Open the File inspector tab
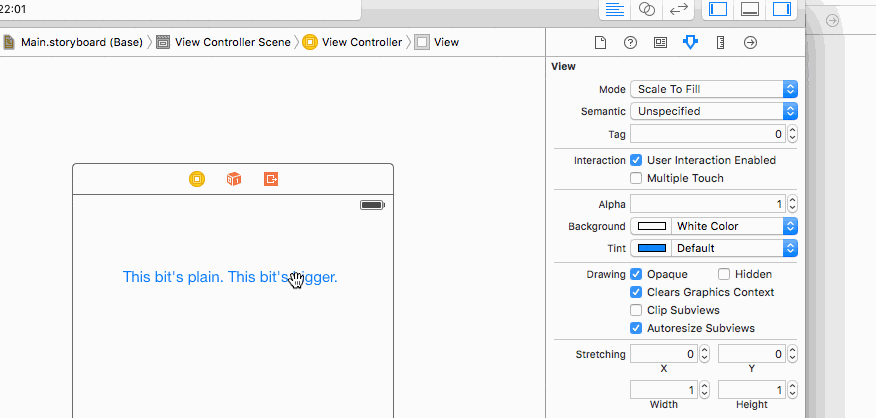The width and height of the screenshot is (876, 418). point(601,42)
